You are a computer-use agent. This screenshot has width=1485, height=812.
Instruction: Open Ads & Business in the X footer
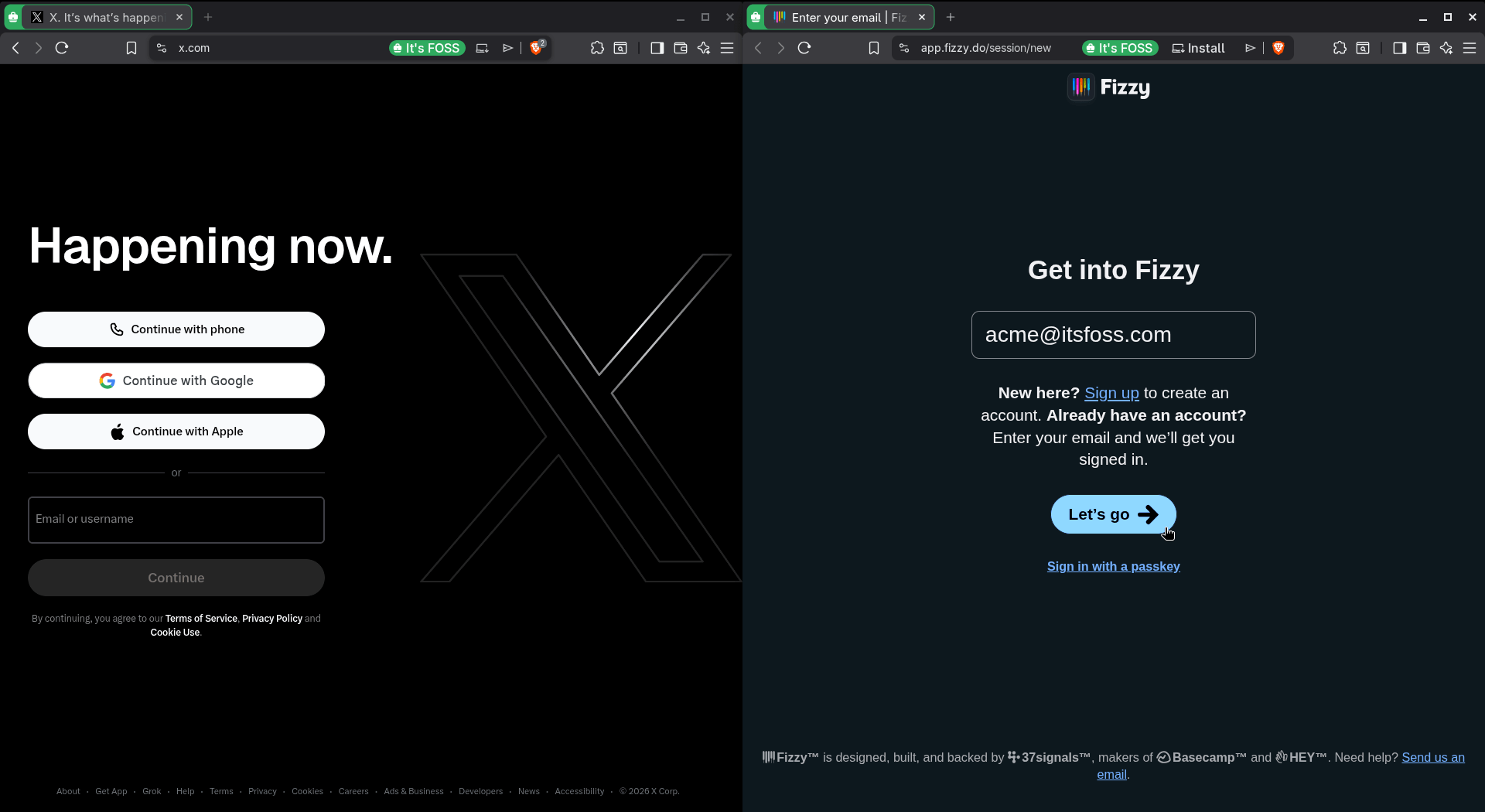pos(414,791)
